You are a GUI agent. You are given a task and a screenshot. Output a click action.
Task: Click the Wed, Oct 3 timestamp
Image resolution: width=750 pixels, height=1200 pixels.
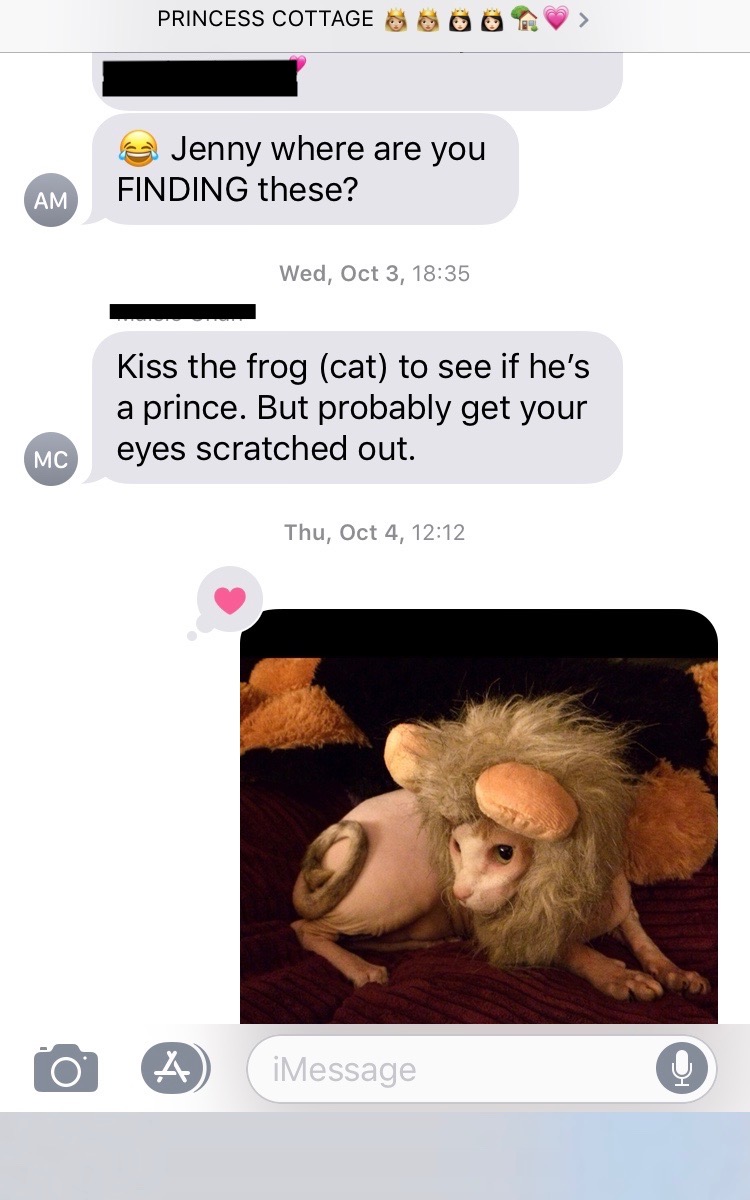(x=374, y=273)
